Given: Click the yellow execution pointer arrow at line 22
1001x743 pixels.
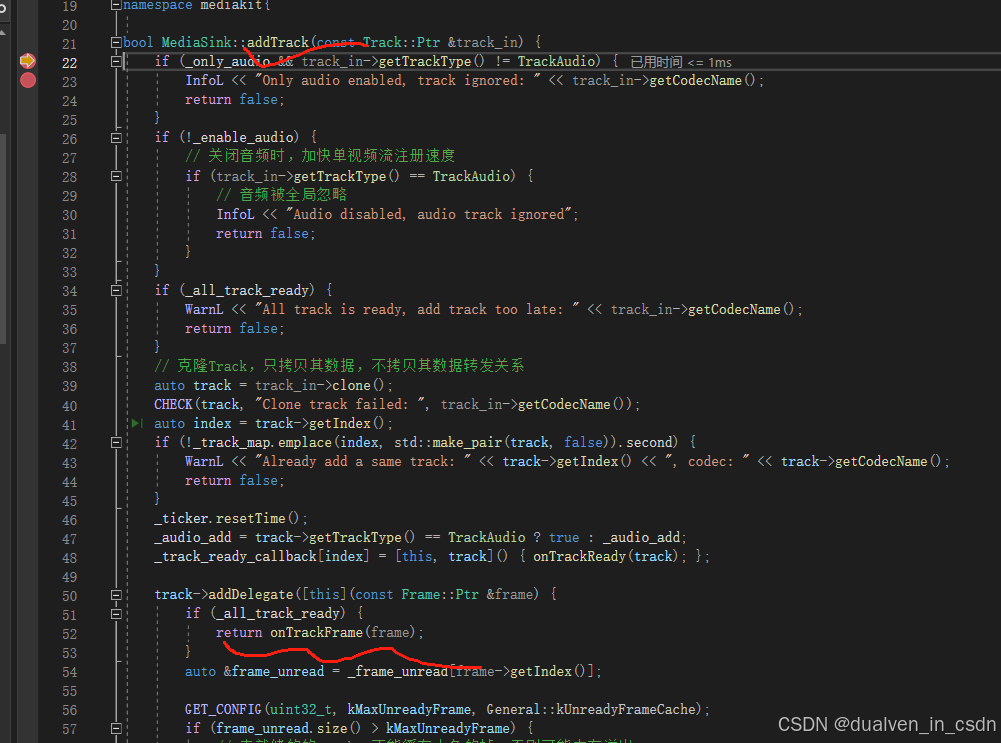Looking at the screenshot, I should [x=27, y=60].
